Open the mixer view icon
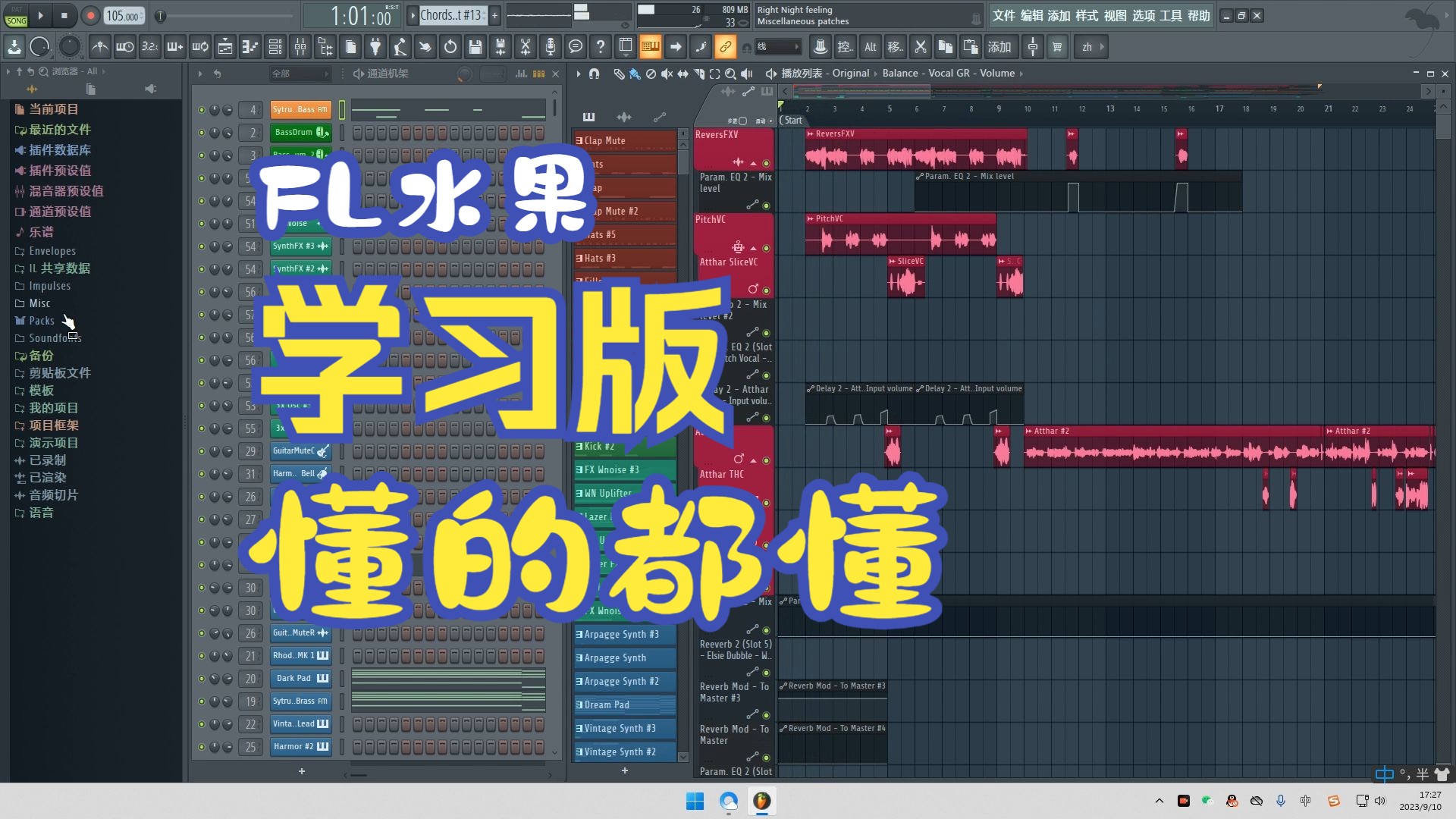Image resolution: width=1456 pixels, height=819 pixels. click(300, 47)
